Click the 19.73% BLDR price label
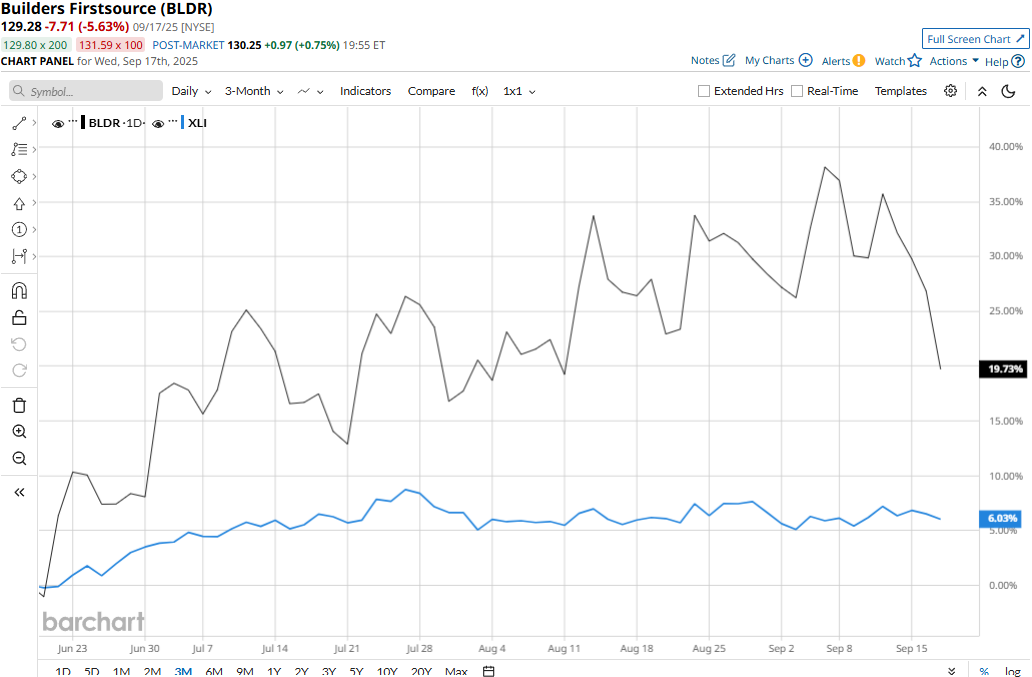 pos(1003,369)
